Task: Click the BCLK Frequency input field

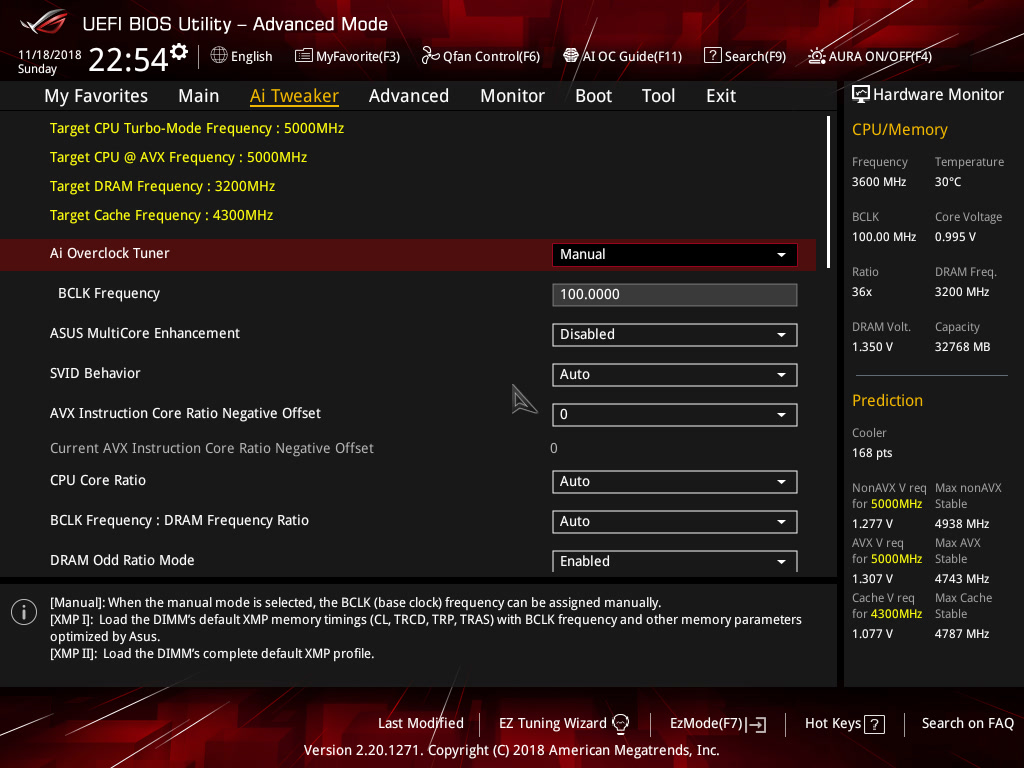Action: pos(674,295)
